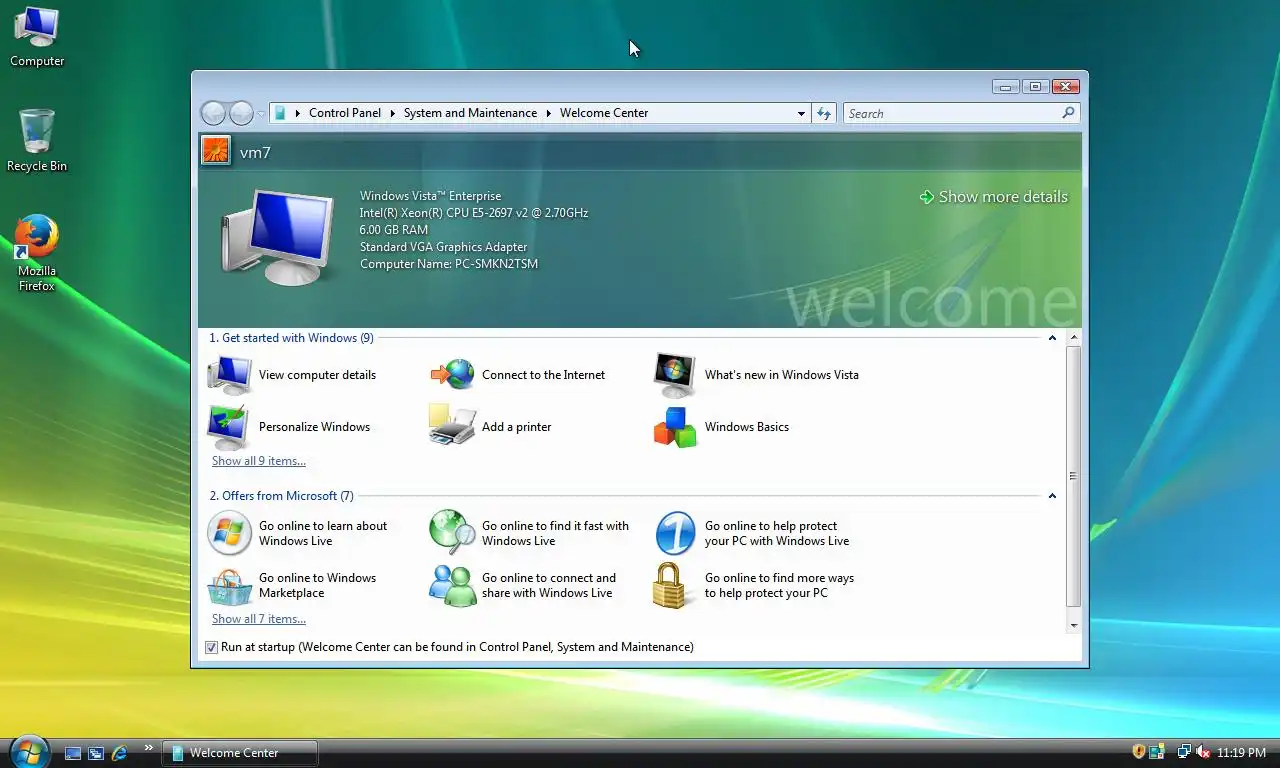Click the control panel icon in address bar

[x=281, y=113]
